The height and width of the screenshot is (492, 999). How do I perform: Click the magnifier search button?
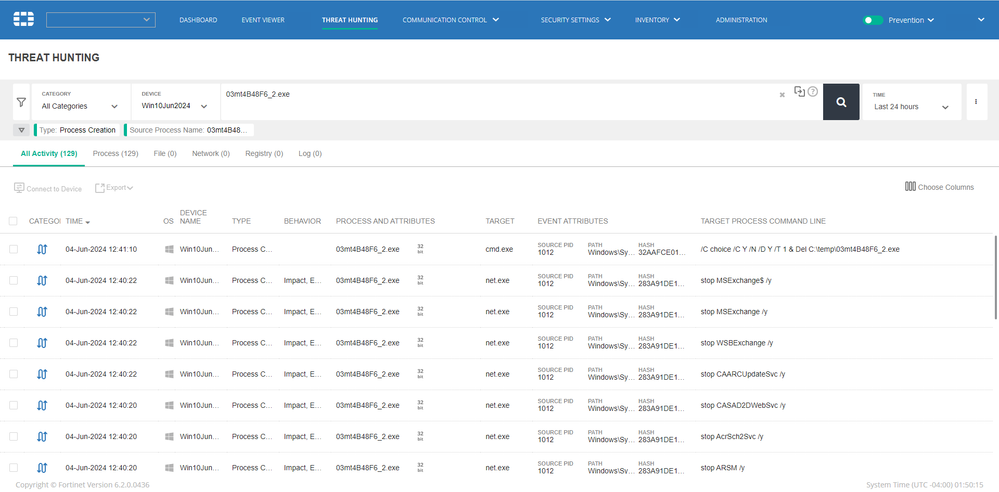(x=841, y=102)
